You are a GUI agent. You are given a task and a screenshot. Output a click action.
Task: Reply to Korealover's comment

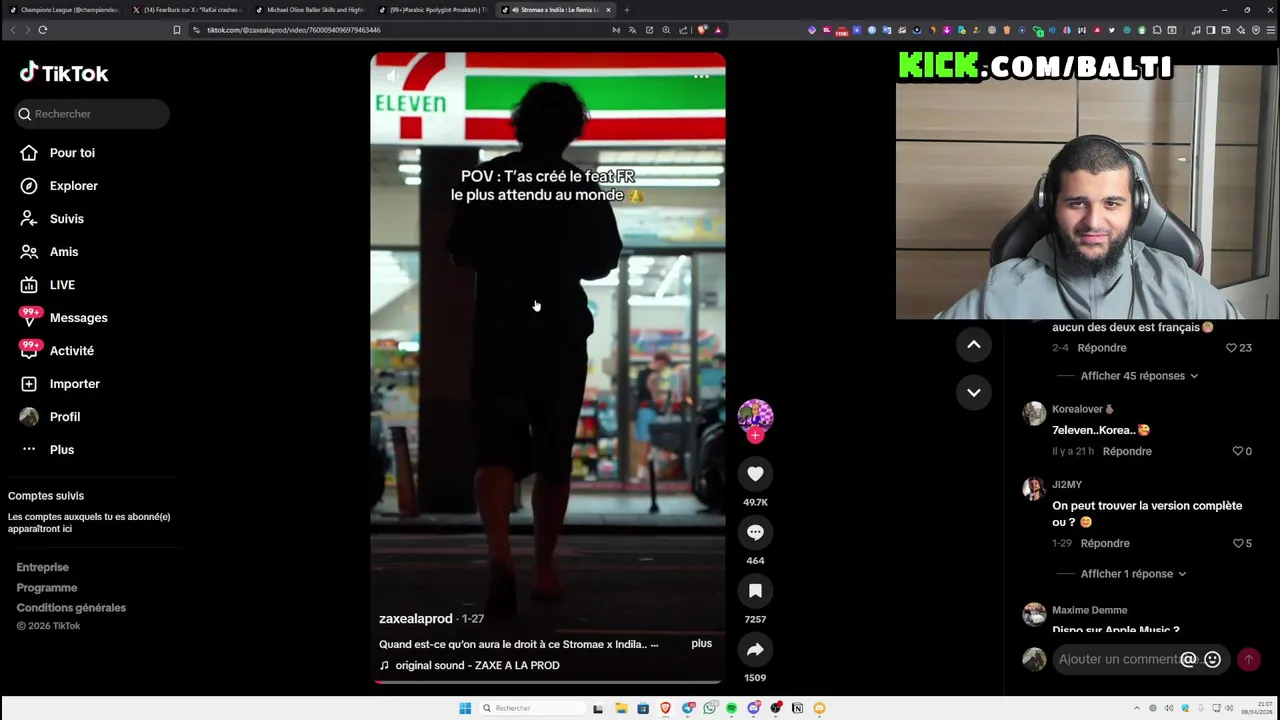(1127, 451)
